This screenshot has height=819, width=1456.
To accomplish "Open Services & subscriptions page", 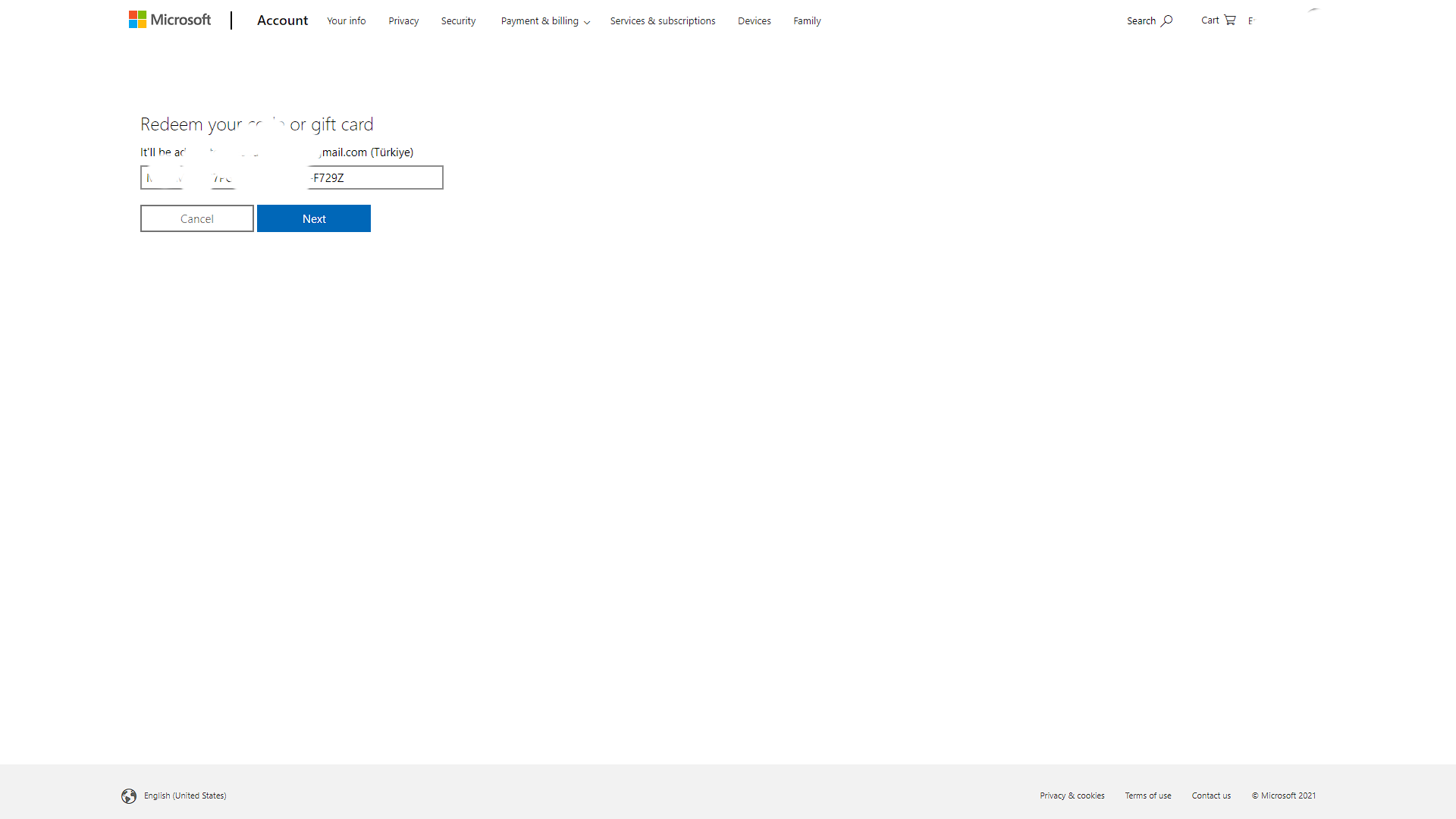I will click(662, 21).
